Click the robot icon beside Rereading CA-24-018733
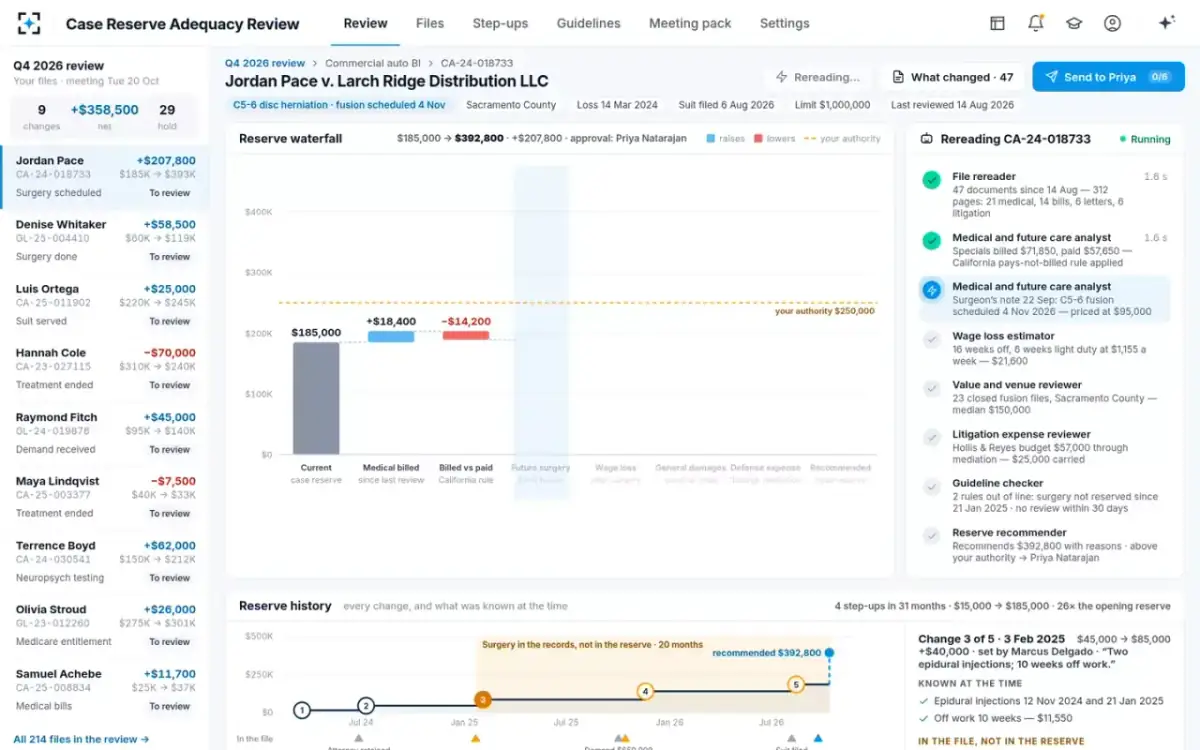The image size is (1200, 750). [926, 139]
